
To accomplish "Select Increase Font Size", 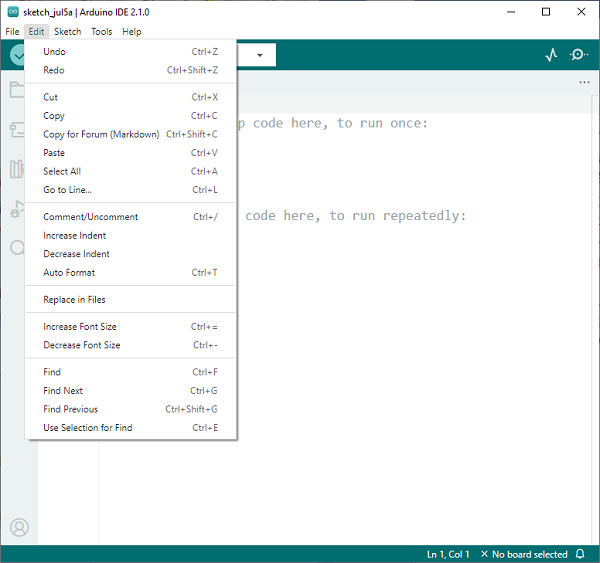I will 130,326.
